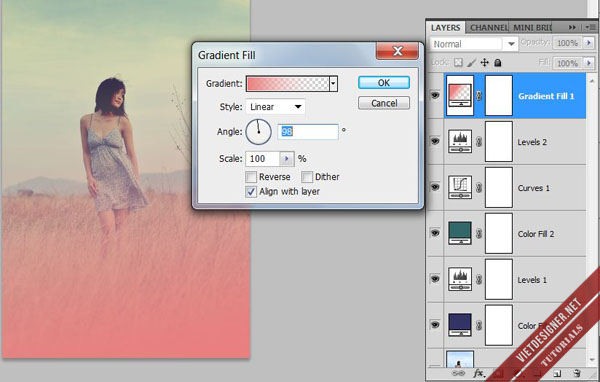The height and width of the screenshot is (382, 600).
Task: Click the mask link chain on Levels 2
Action: (x=479, y=142)
